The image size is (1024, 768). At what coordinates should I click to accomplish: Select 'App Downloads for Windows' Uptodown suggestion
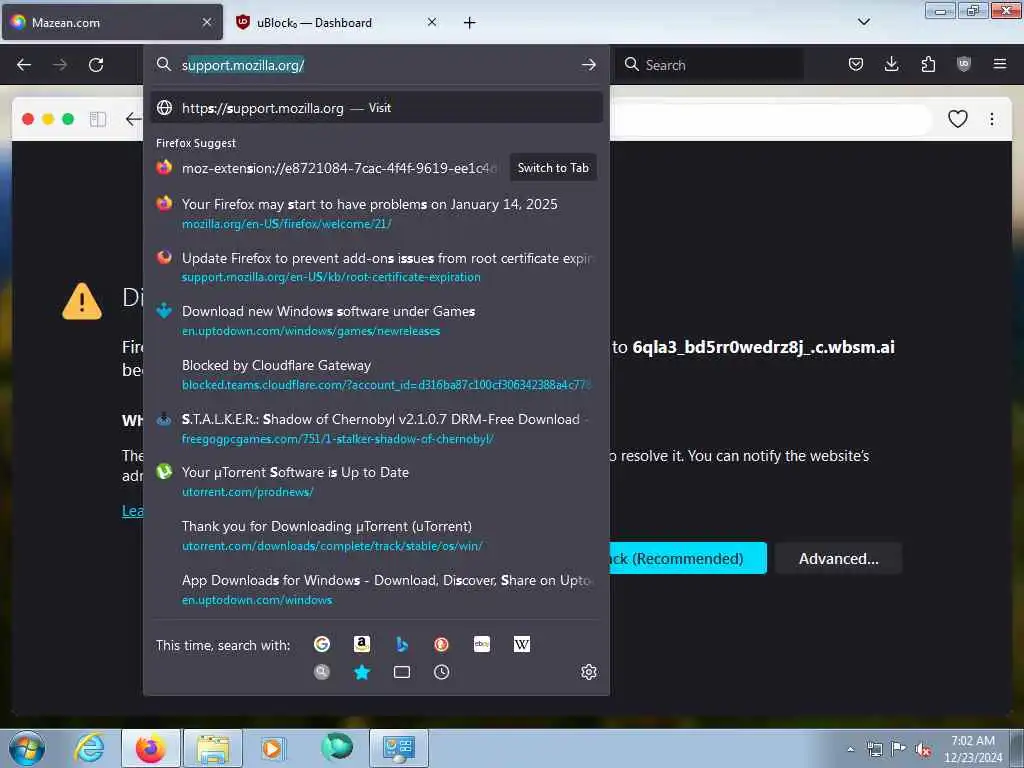(x=376, y=589)
